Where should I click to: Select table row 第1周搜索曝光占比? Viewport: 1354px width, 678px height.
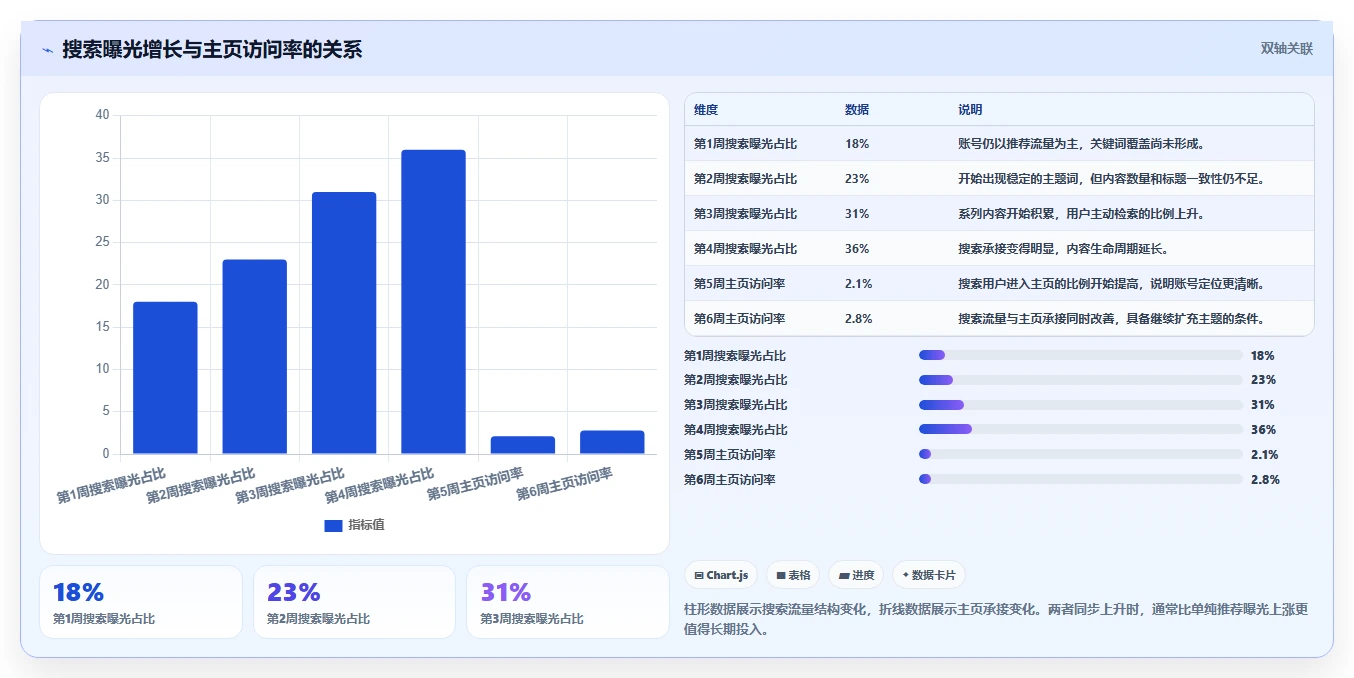click(x=999, y=143)
